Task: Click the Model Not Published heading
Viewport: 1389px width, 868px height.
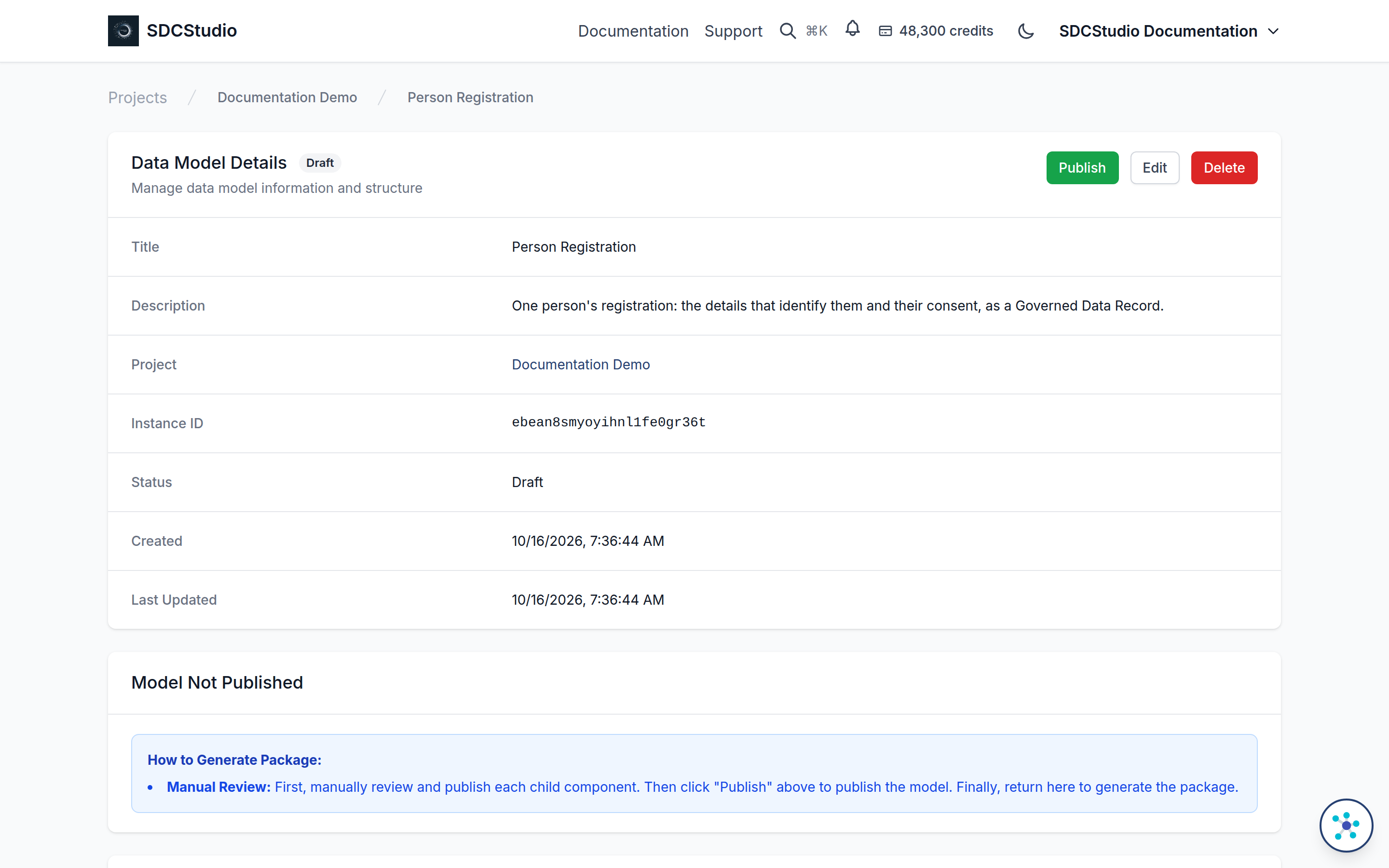Action: (217, 682)
